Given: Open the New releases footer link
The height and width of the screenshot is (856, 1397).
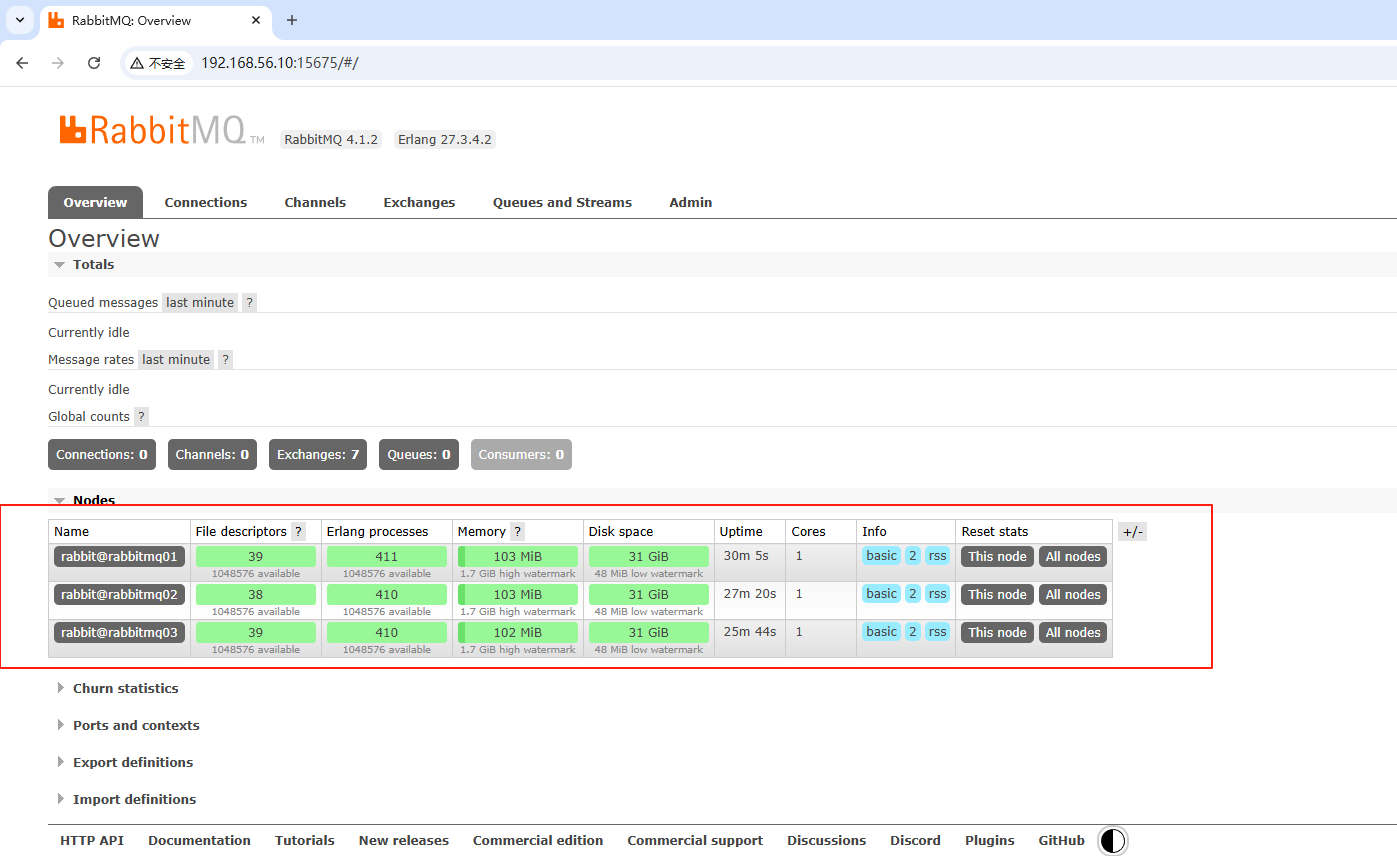Looking at the screenshot, I should point(404,841).
